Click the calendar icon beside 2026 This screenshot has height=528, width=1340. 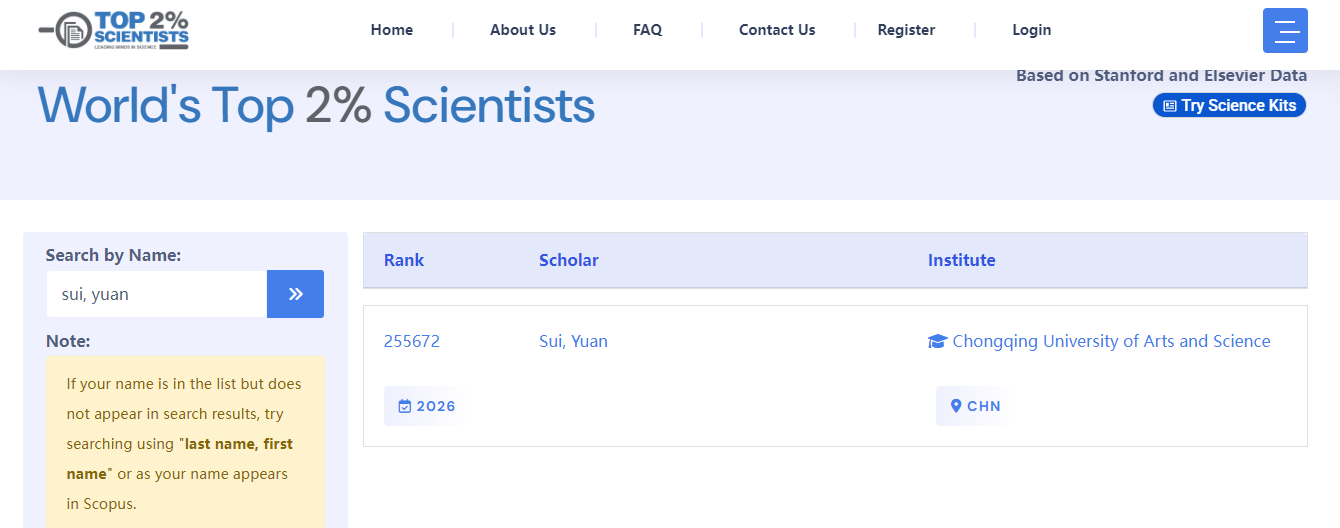click(x=405, y=406)
